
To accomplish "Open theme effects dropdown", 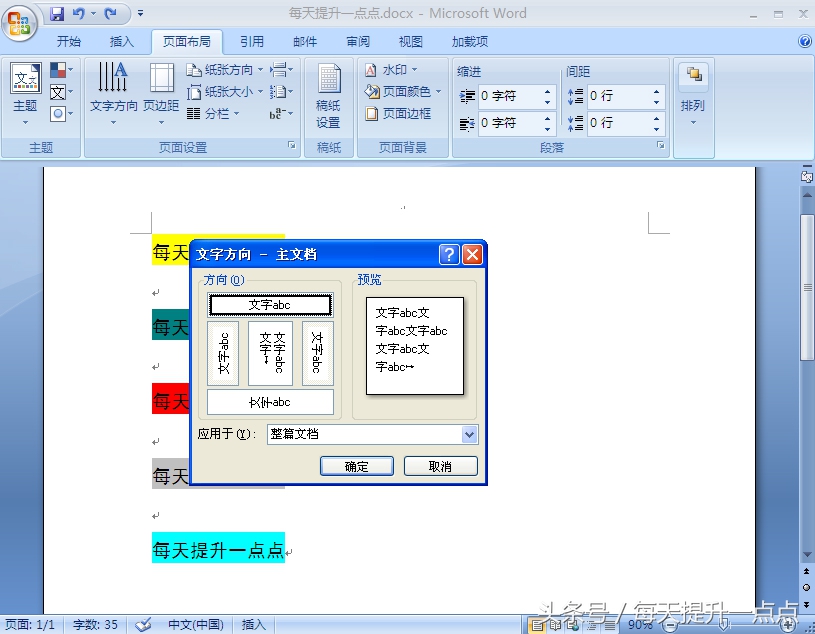I will (61, 113).
